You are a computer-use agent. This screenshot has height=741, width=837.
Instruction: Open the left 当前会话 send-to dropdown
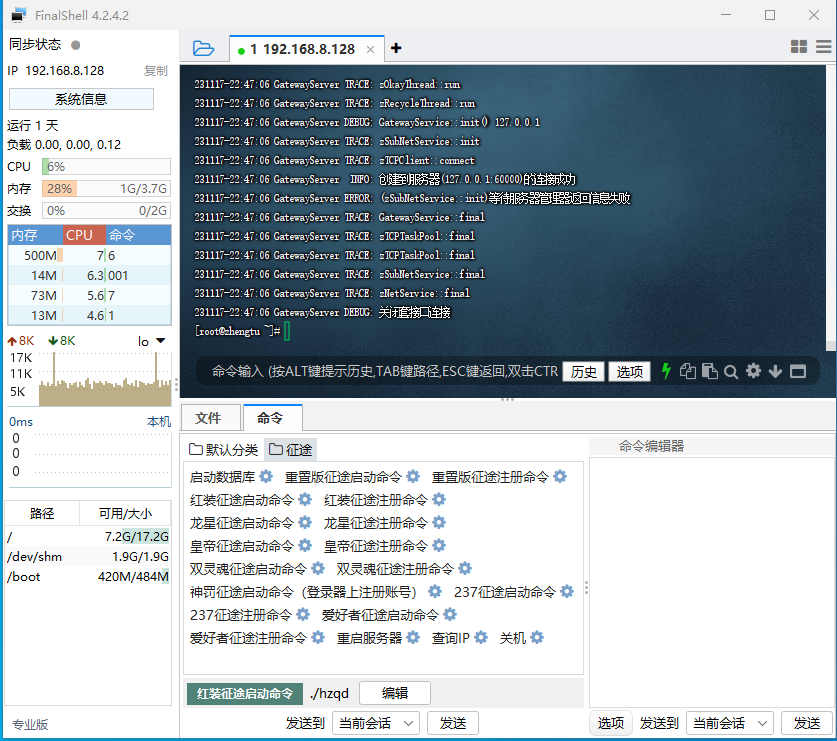(x=377, y=723)
